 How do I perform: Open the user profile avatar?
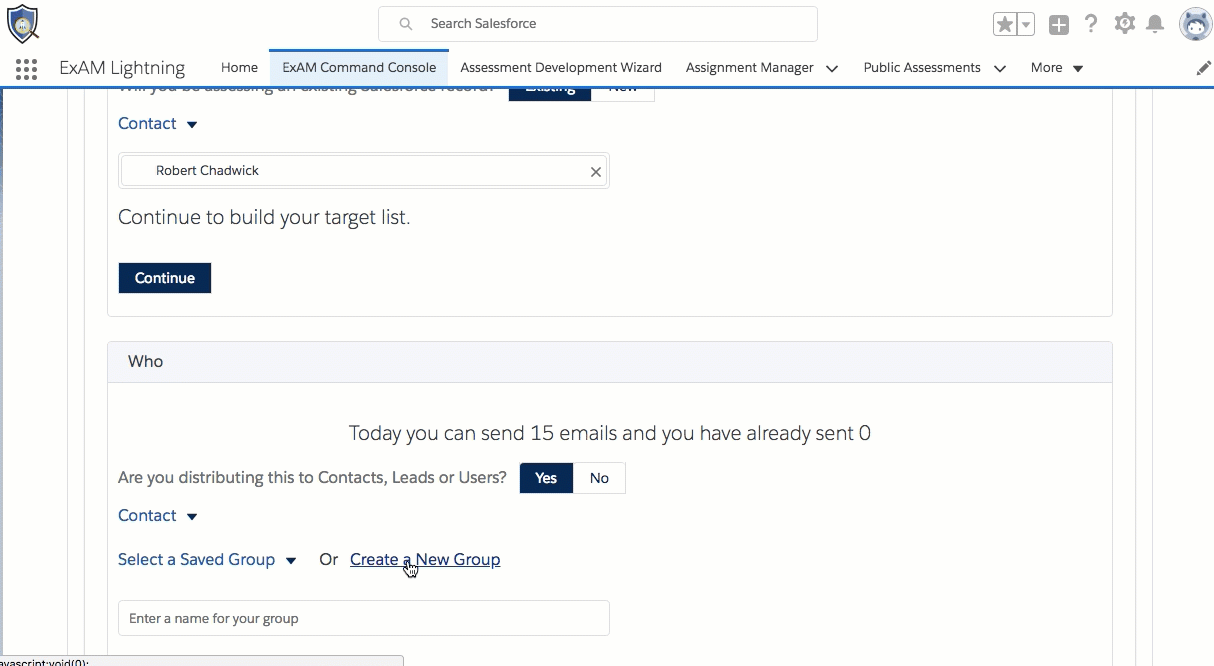pyautogui.click(x=1195, y=24)
